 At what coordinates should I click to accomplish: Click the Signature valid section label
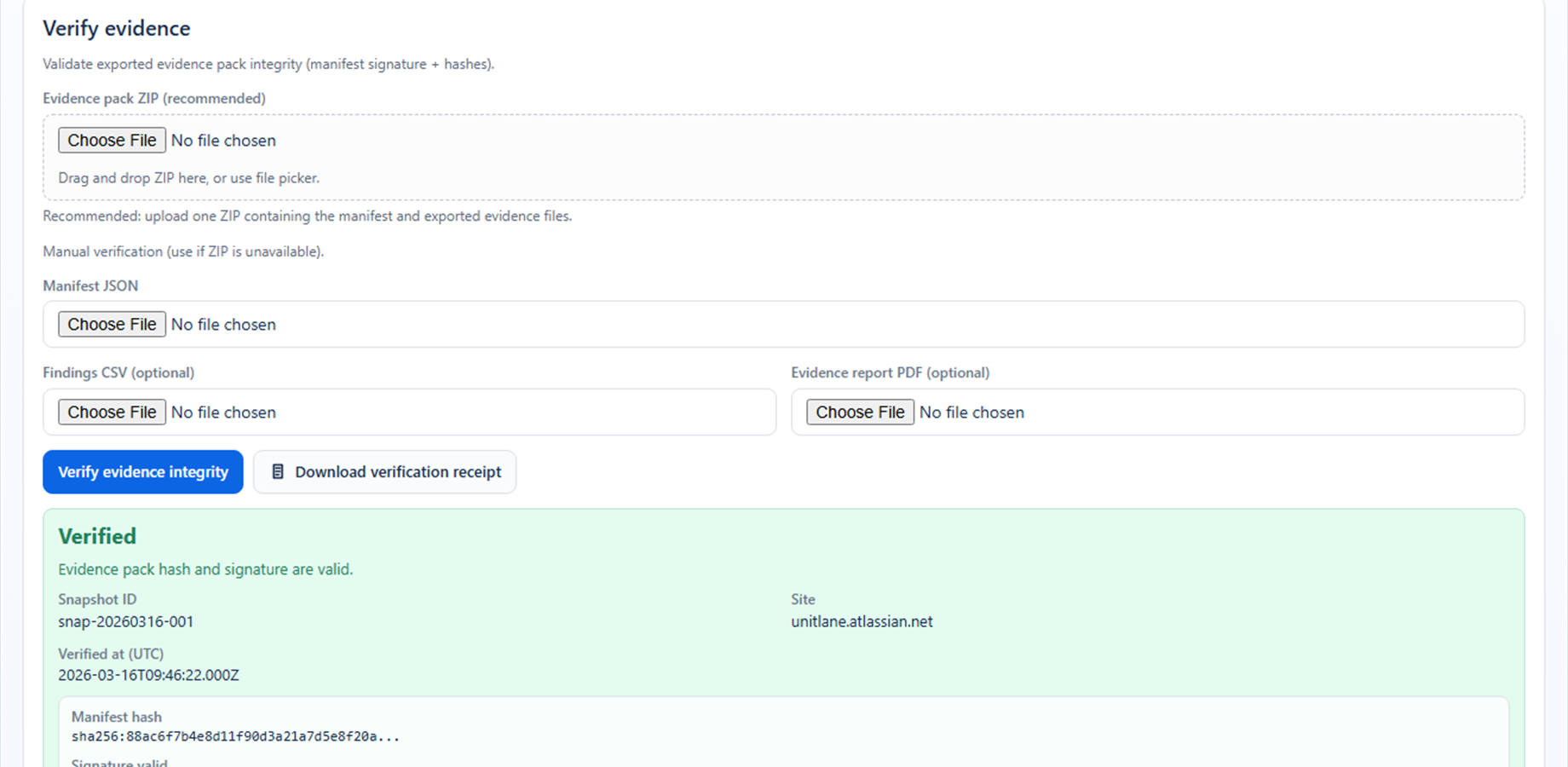[118, 763]
